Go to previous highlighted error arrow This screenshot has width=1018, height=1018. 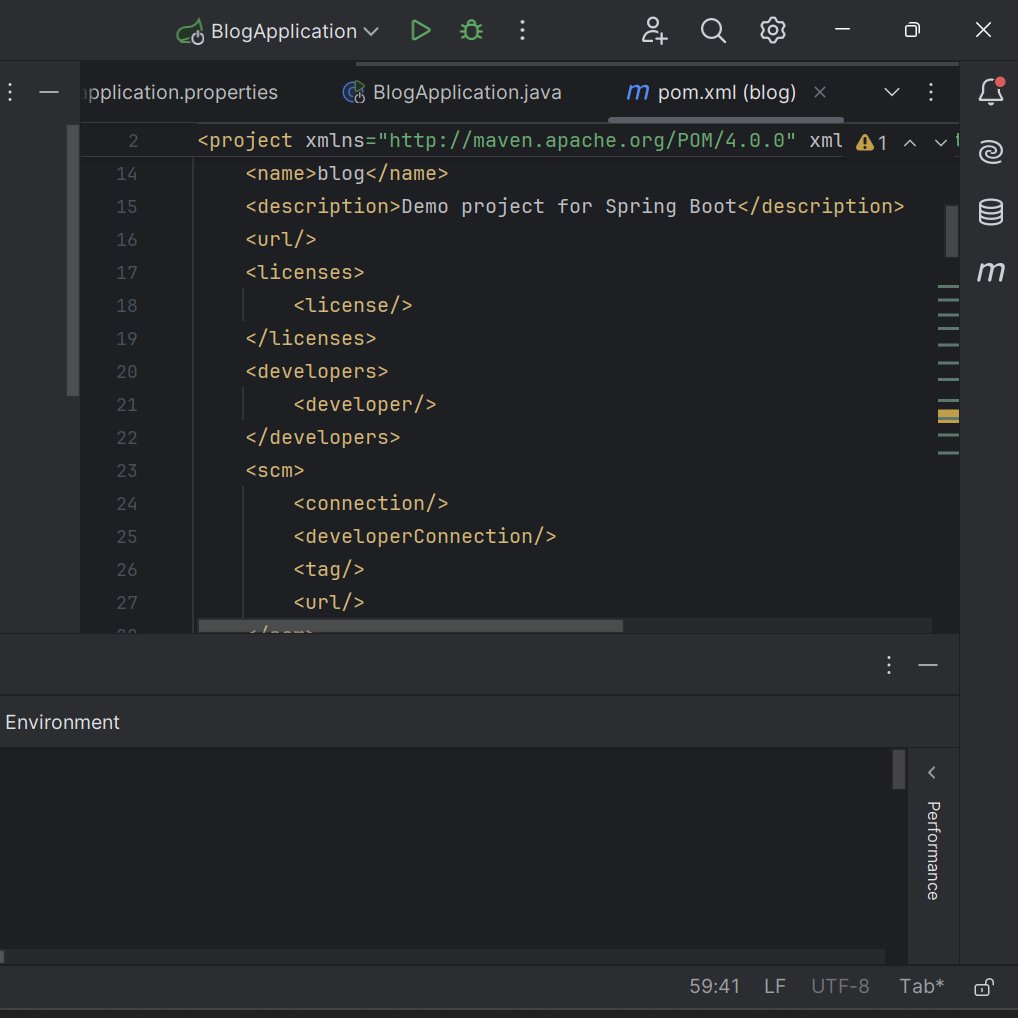coord(910,143)
